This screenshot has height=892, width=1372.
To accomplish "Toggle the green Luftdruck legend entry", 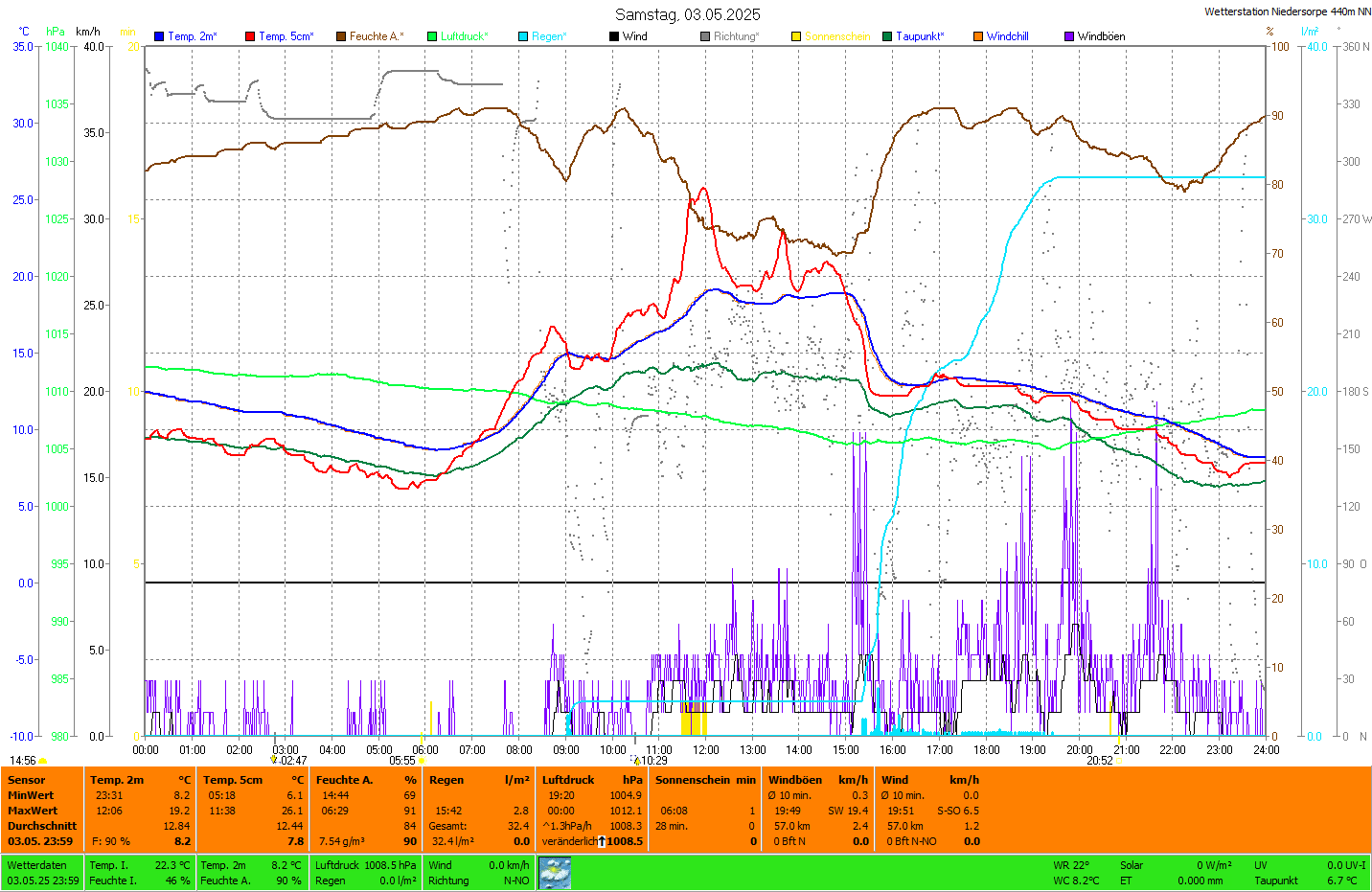I will (432, 36).
